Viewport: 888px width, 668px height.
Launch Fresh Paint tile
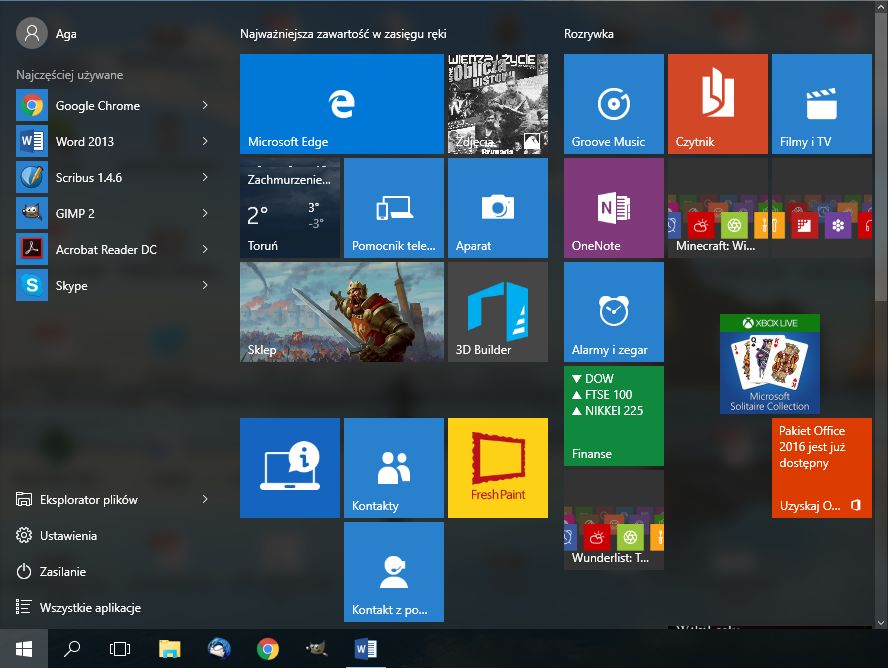click(497, 467)
